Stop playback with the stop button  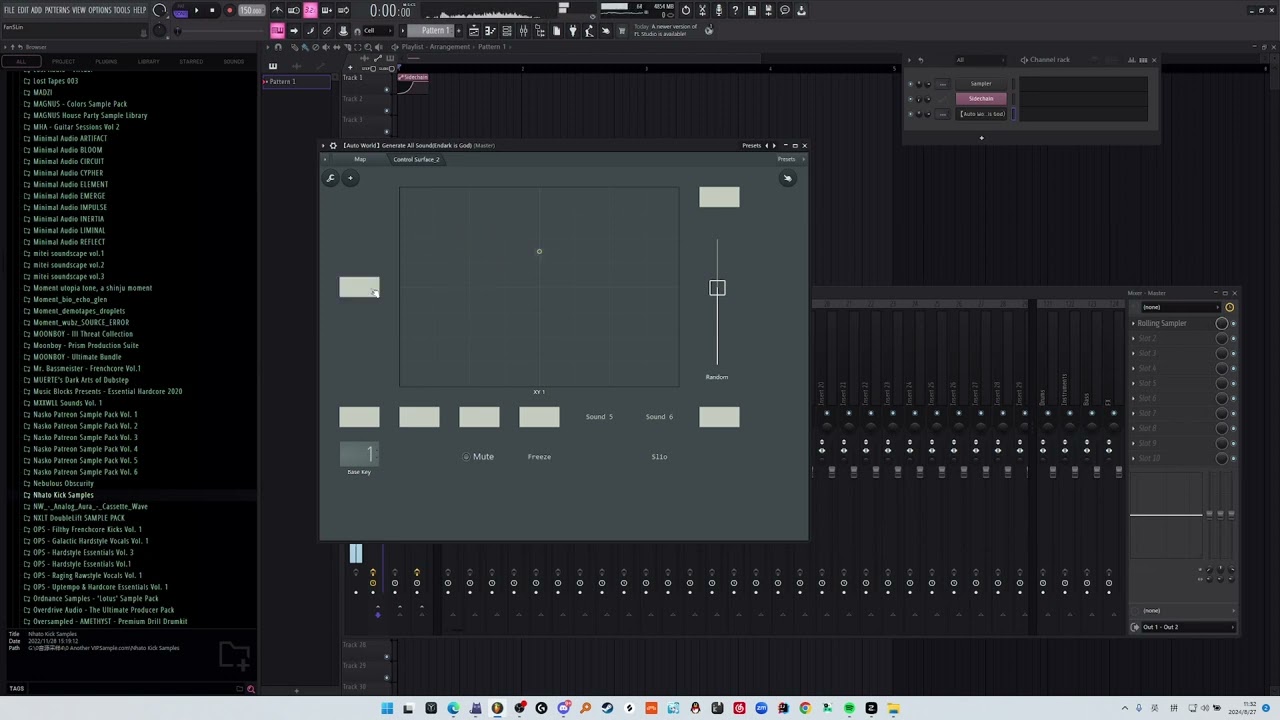pyautogui.click(x=212, y=10)
